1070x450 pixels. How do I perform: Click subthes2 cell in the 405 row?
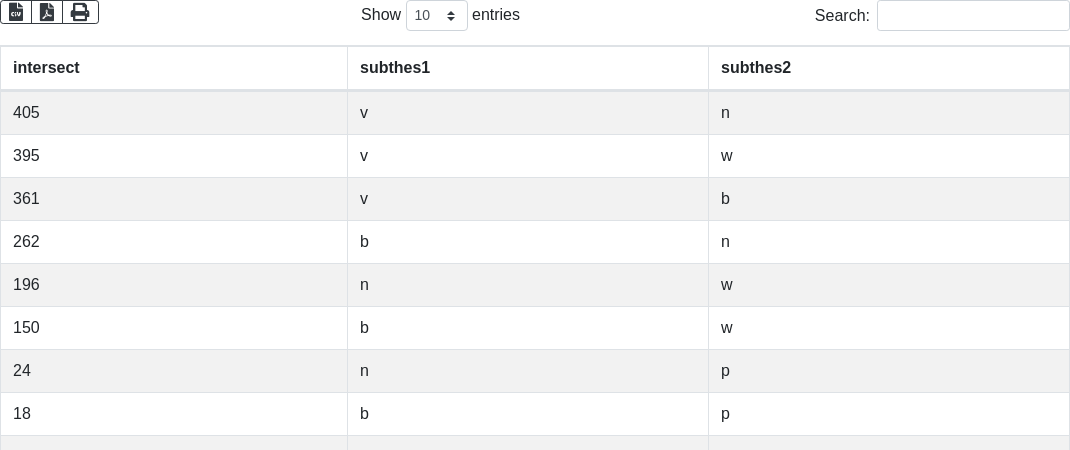click(x=725, y=113)
